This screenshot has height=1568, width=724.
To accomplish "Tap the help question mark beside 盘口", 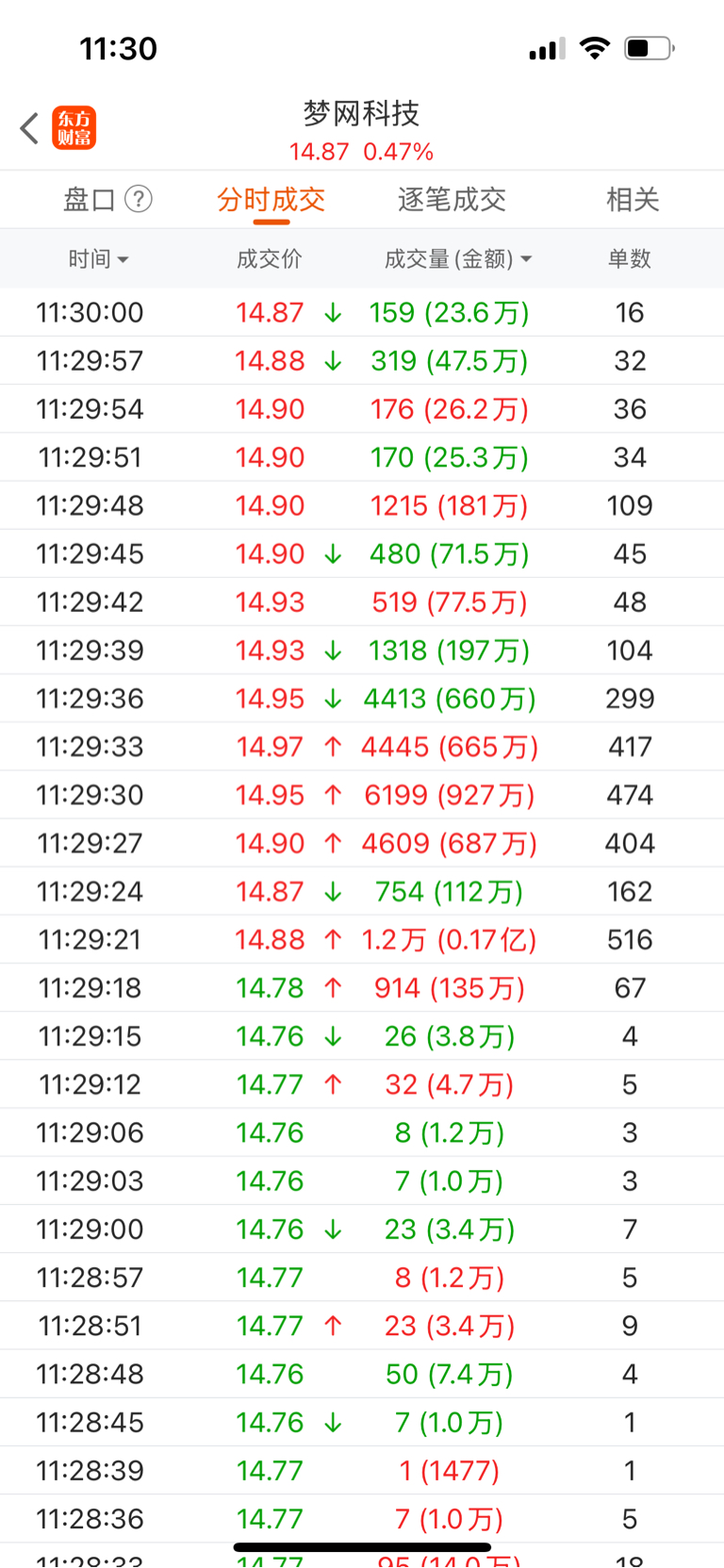I will click(139, 199).
